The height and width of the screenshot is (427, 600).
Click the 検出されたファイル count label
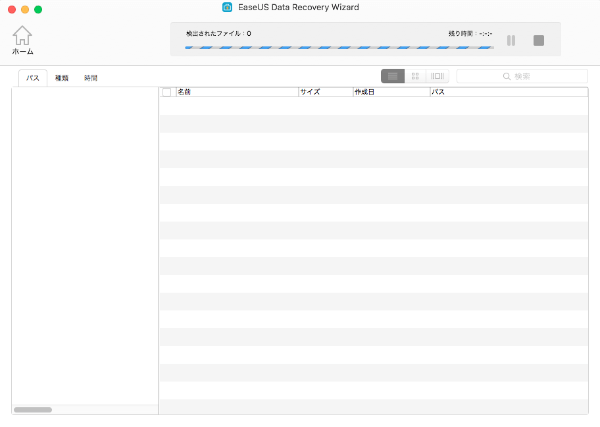pos(218,34)
